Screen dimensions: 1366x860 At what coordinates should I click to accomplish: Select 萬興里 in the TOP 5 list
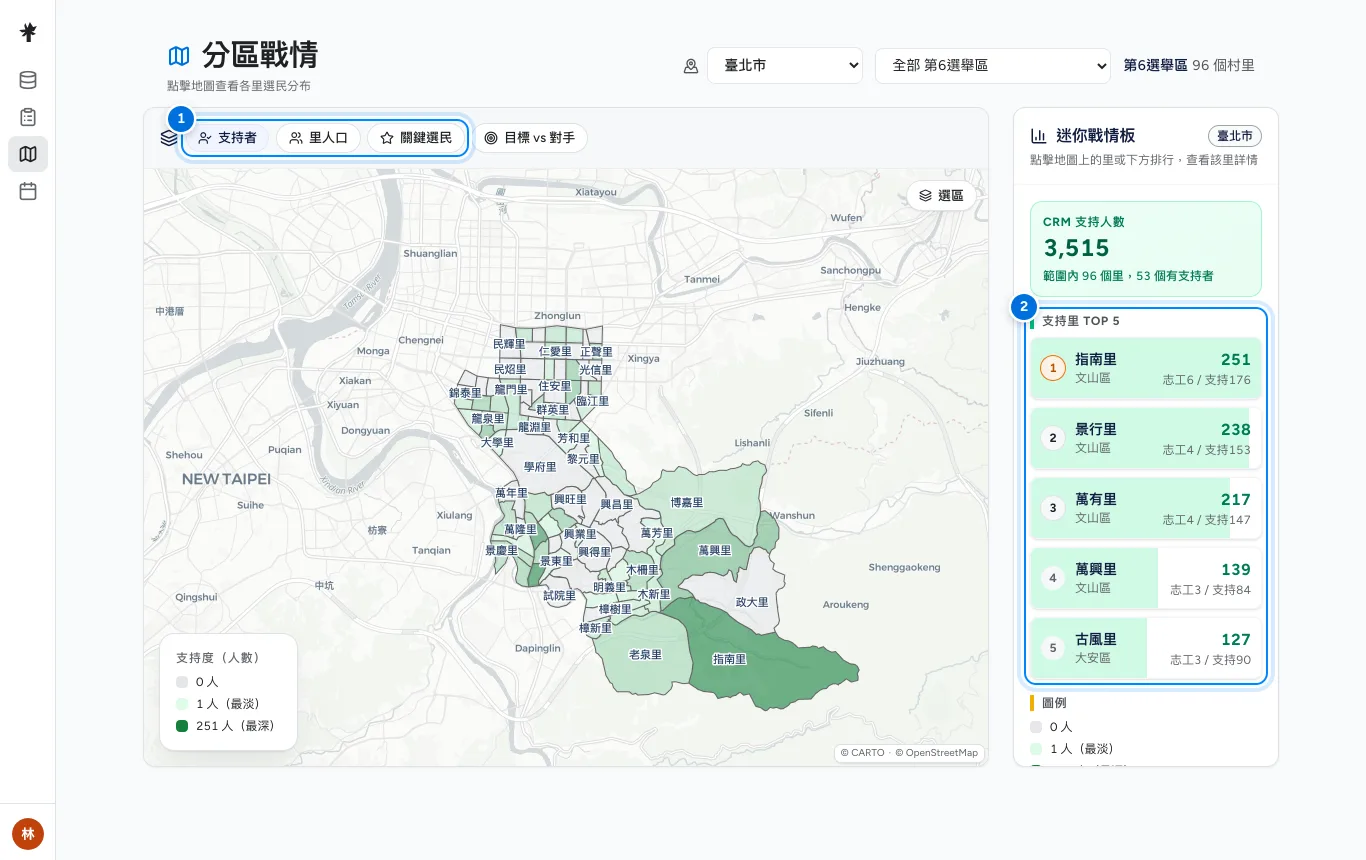pyautogui.click(x=1146, y=579)
